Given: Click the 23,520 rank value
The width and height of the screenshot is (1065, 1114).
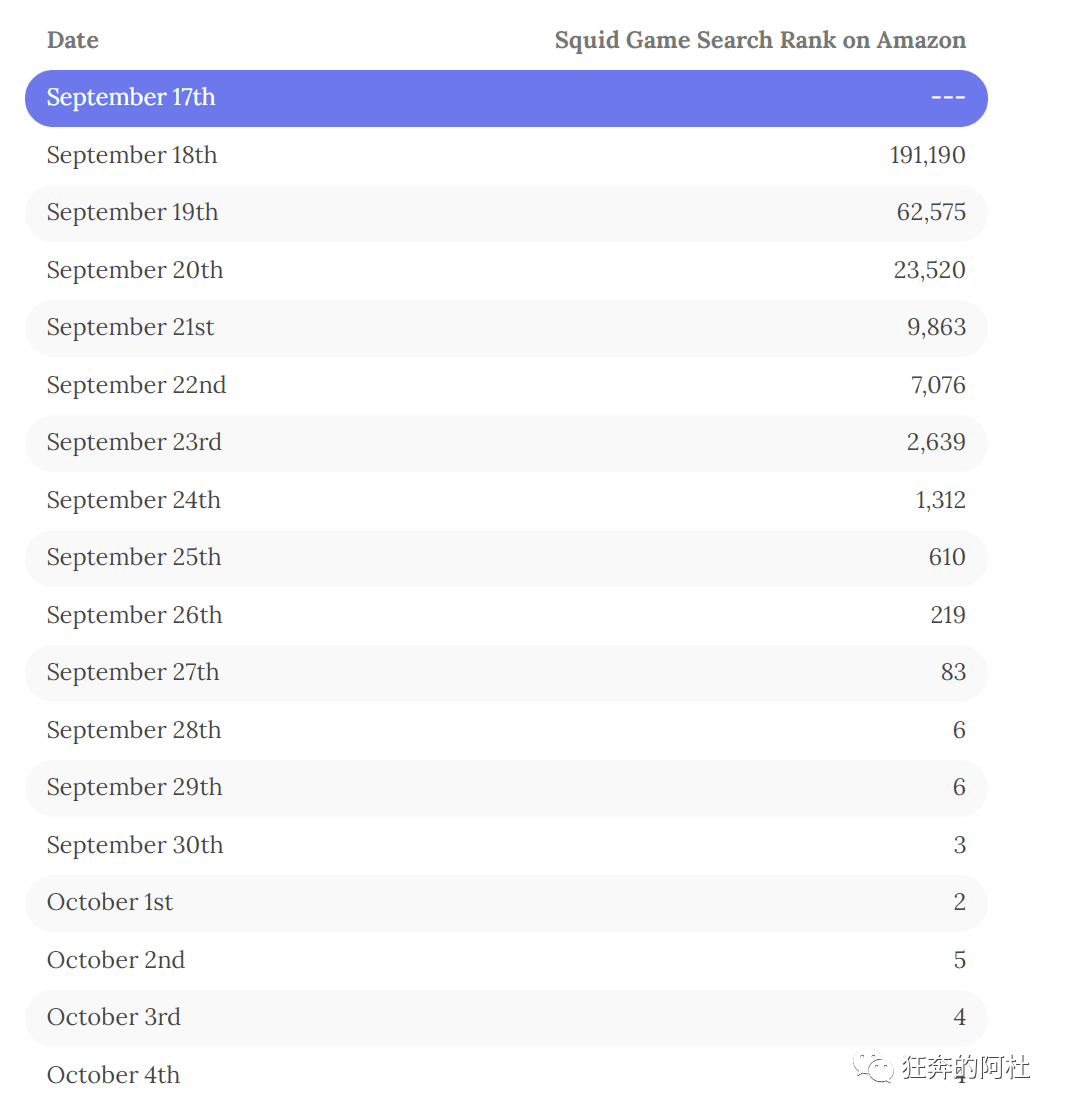Looking at the screenshot, I should [929, 270].
